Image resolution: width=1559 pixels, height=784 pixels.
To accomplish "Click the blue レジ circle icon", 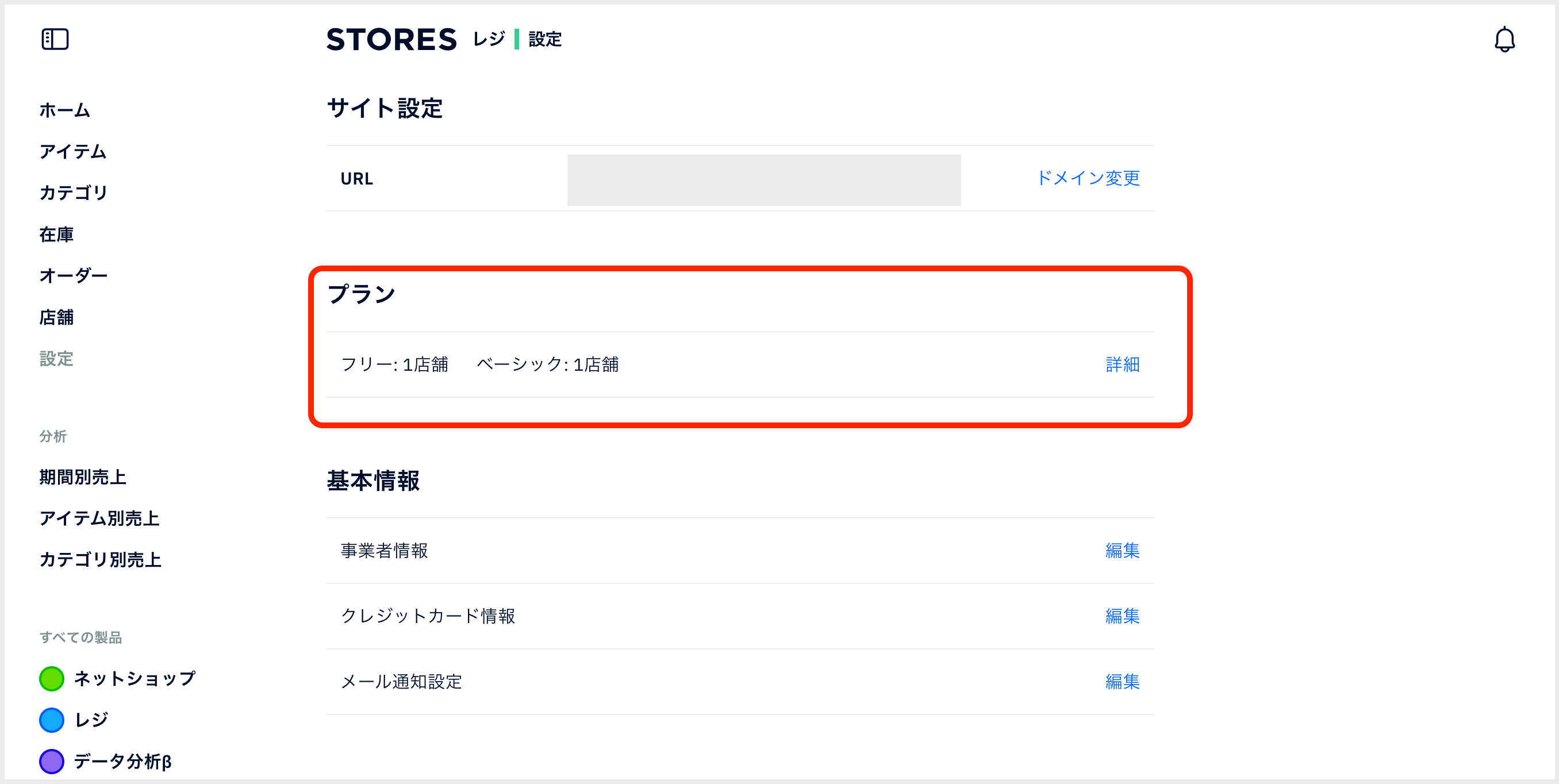I will click(51, 720).
